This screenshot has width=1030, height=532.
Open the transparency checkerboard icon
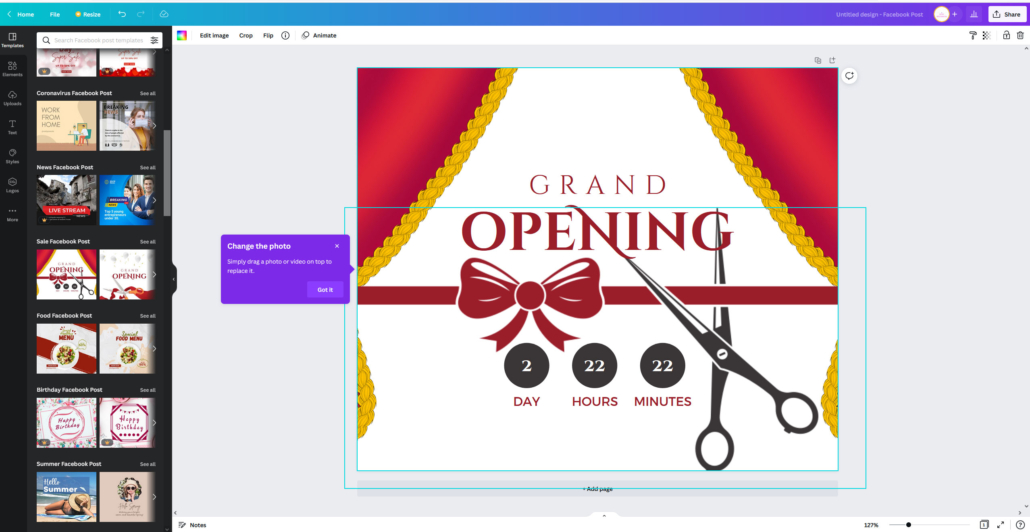(986, 35)
